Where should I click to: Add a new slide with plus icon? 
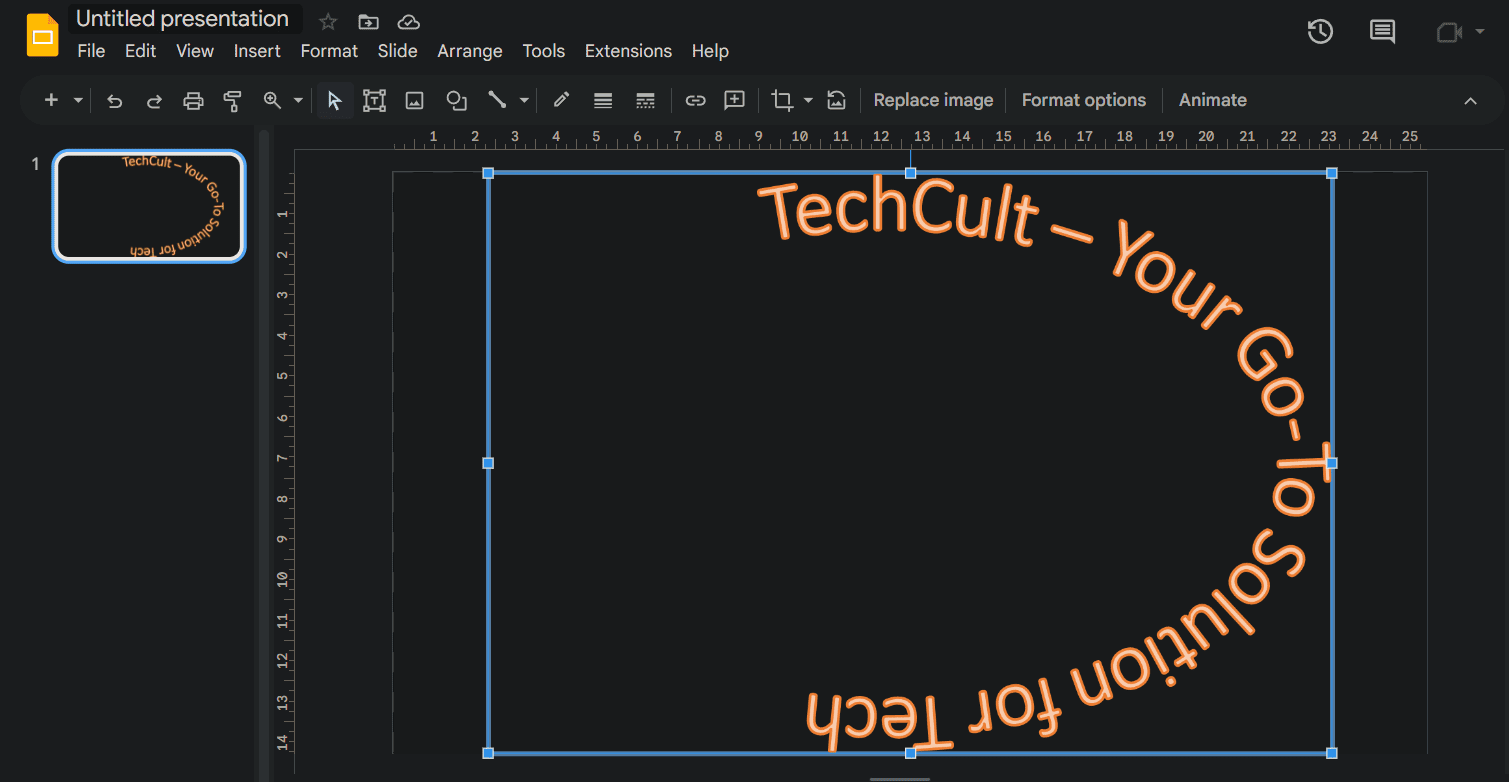[51, 100]
